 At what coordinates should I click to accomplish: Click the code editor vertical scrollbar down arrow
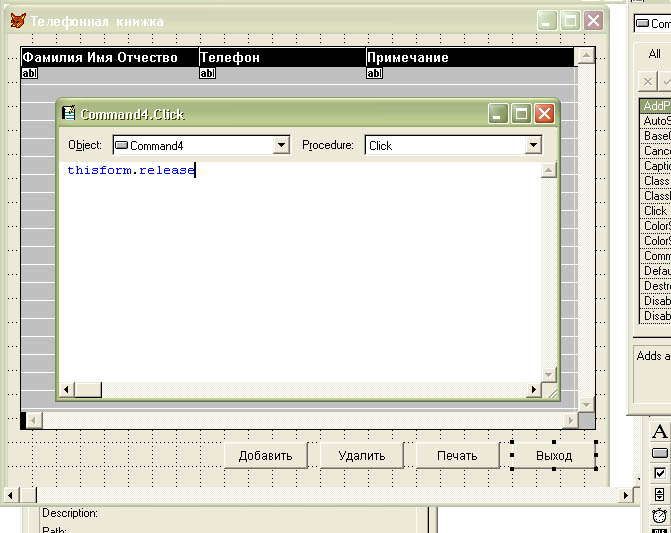[548, 374]
